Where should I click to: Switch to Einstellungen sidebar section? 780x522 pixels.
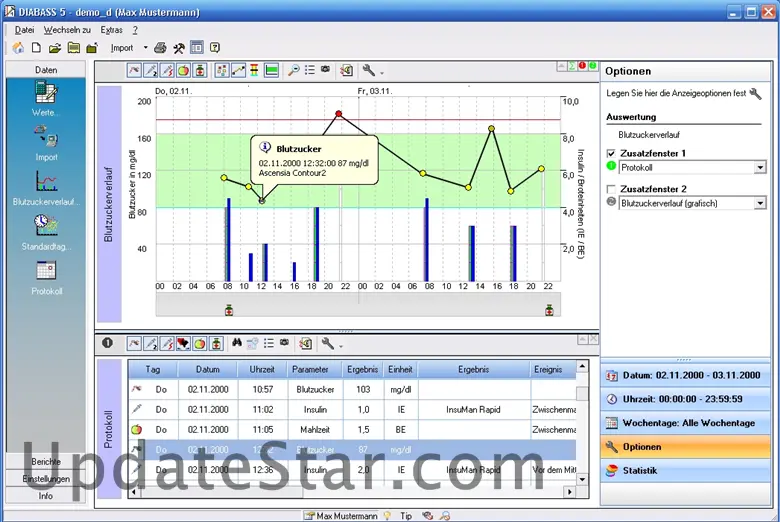pos(46,479)
